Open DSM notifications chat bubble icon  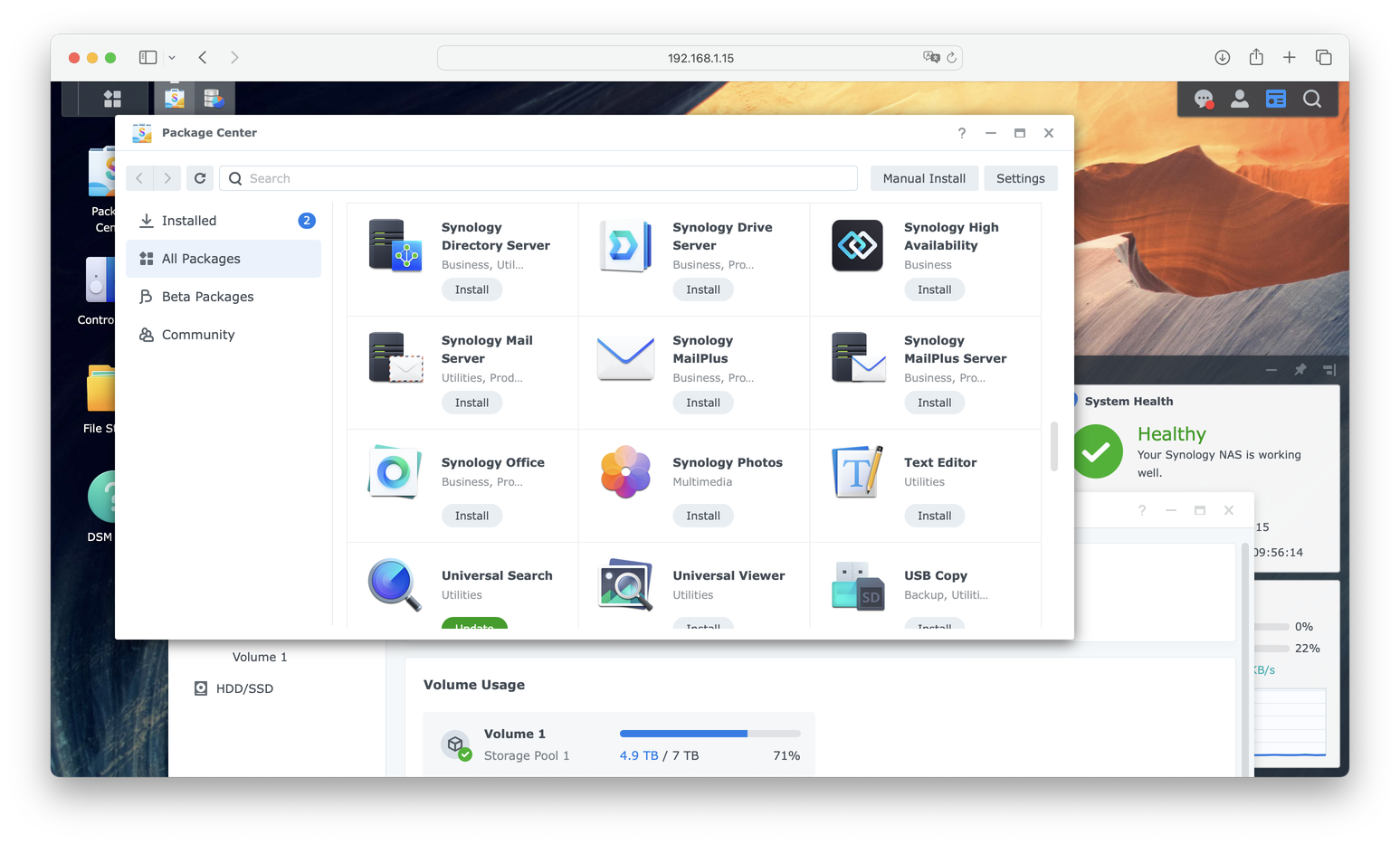tap(1204, 99)
